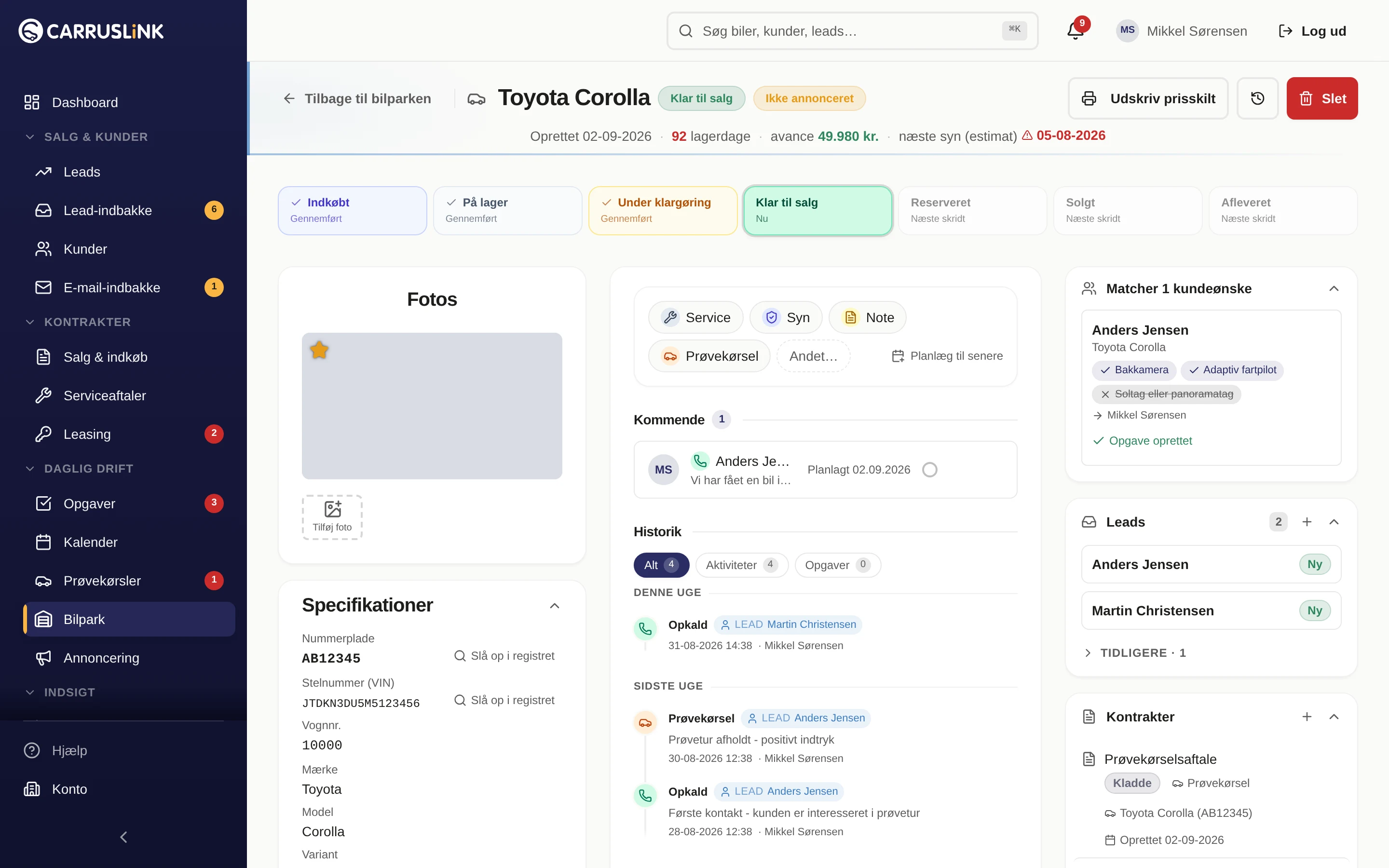Click Tilføj foto upload box
The height and width of the screenshot is (868, 1389).
click(x=332, y=516)
